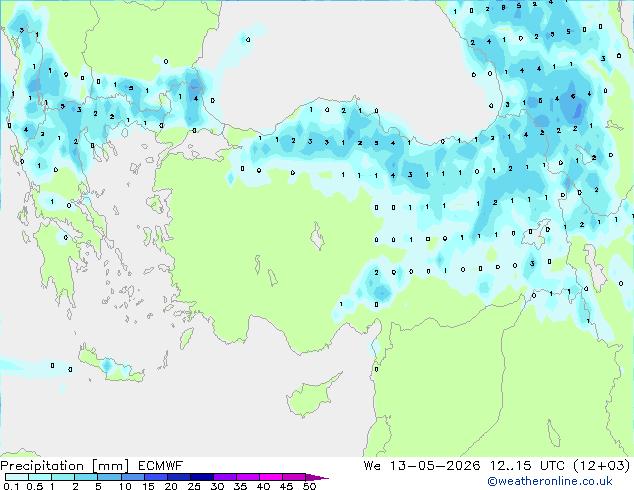Select the 5–10 mm legend swatch
Image resolution: width=634 pixels, height=490 pixels.
click(x=109, y=477)
